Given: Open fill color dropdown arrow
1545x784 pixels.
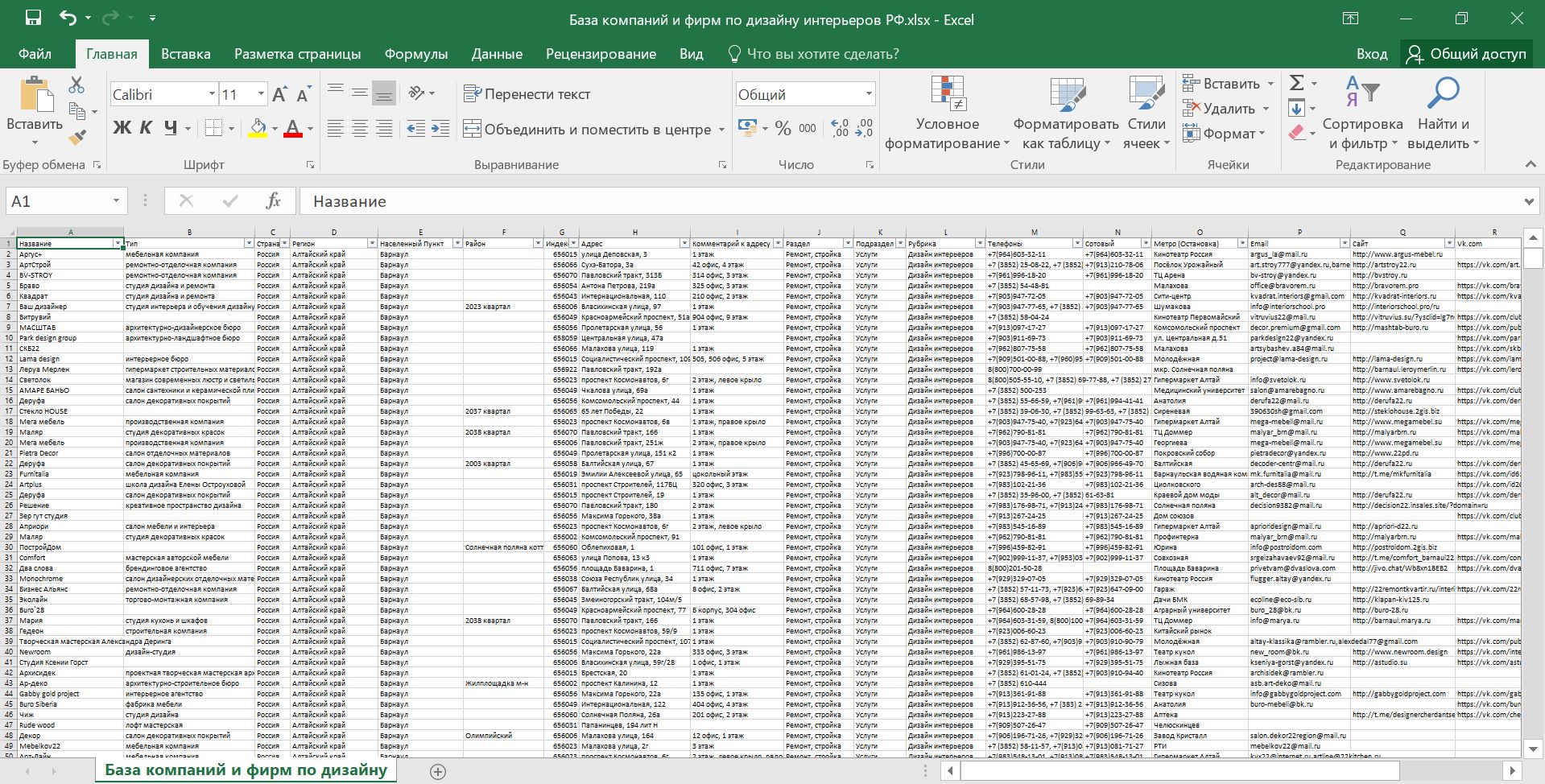Looking at the screenshot, I should click(275, 129).
